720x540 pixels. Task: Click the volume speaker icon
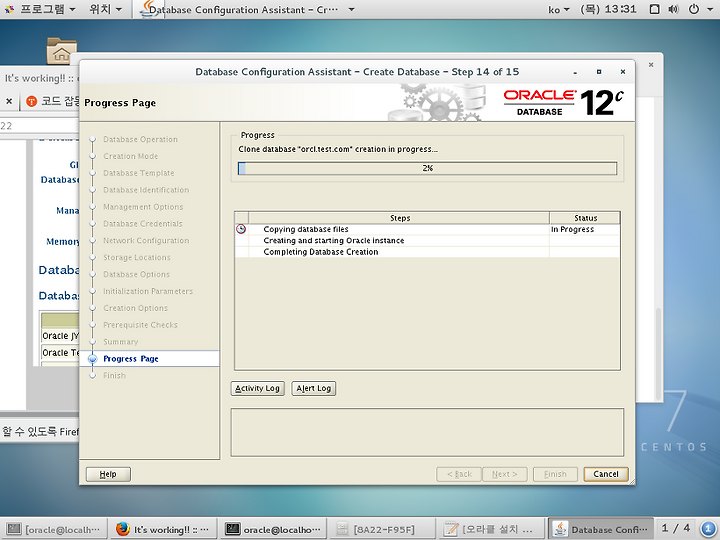673,9
